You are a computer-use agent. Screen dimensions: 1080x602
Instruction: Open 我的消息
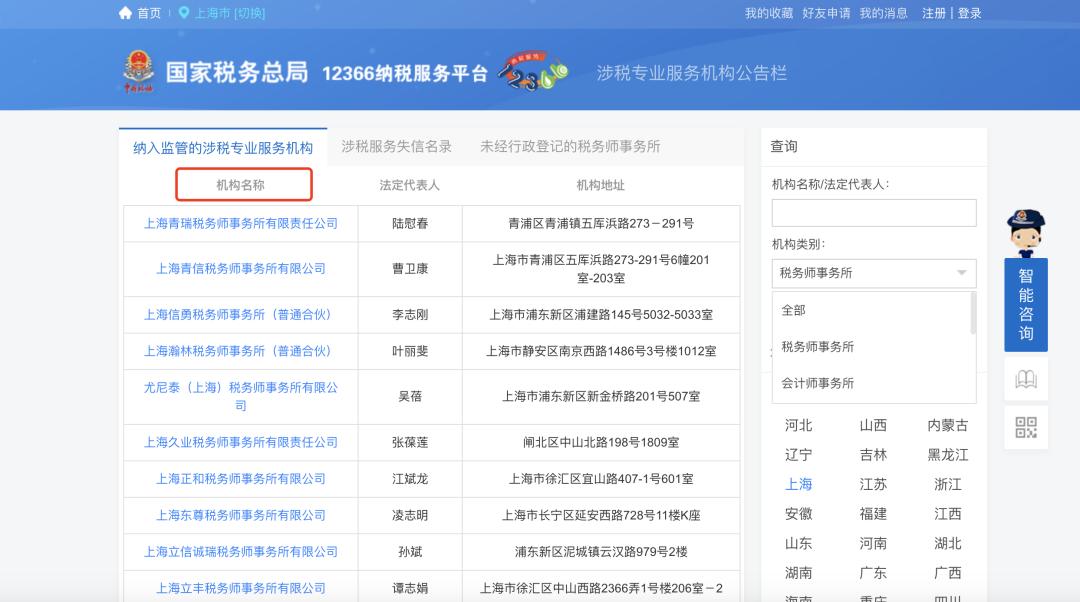pos(884,13)
